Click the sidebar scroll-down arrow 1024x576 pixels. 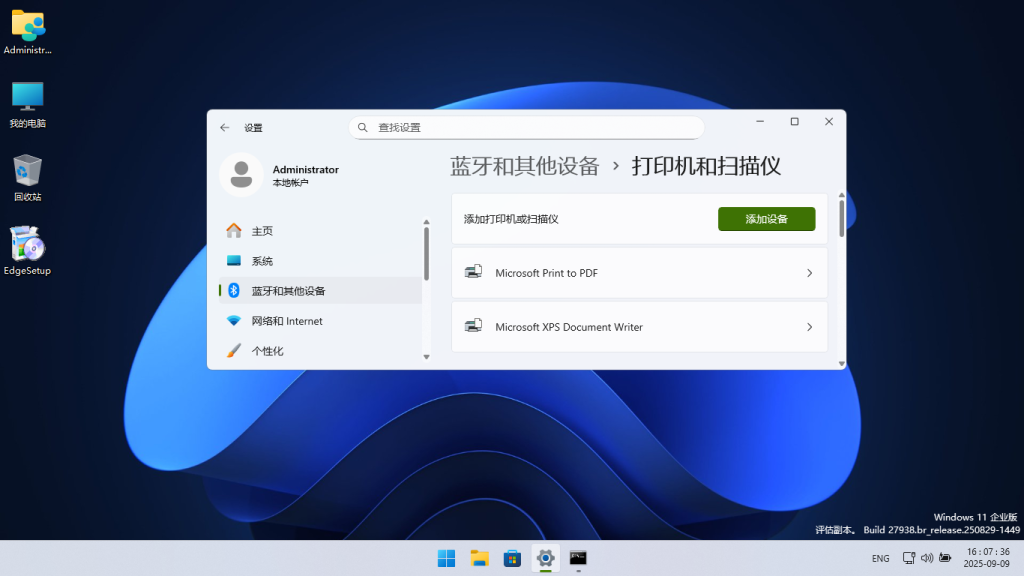coord(426,357)
